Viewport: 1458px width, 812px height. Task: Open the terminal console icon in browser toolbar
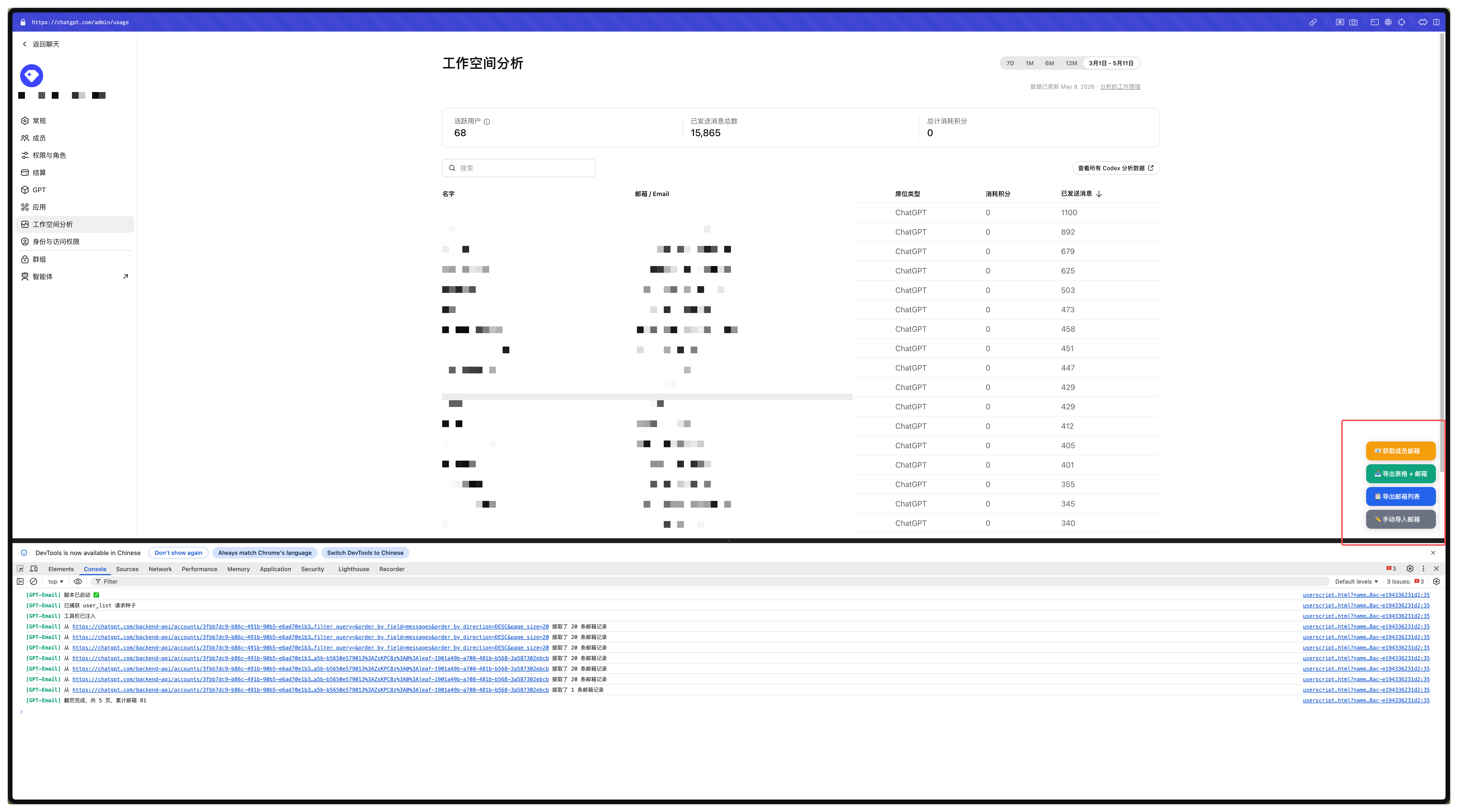[x=1374, y=23]
